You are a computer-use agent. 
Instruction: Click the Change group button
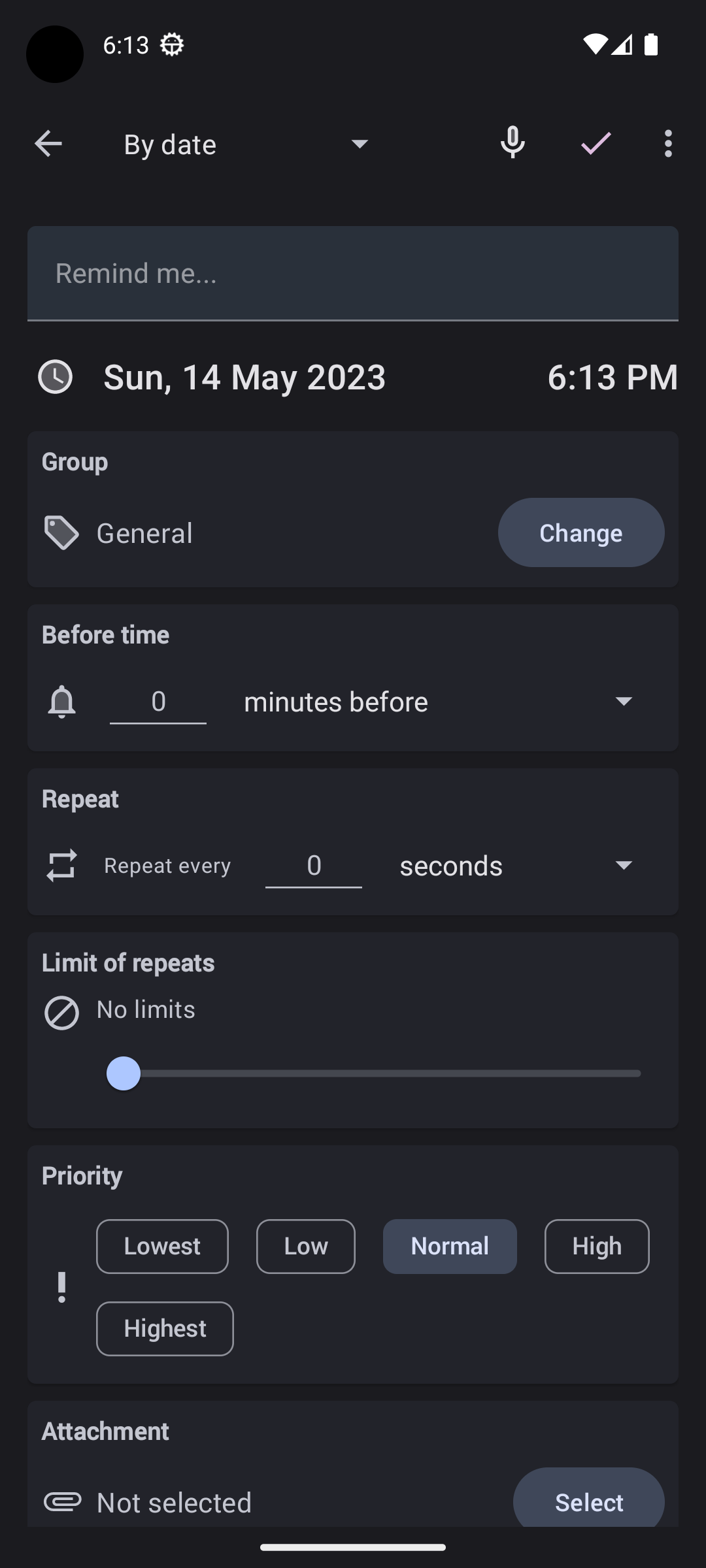[x=581, y=532]
